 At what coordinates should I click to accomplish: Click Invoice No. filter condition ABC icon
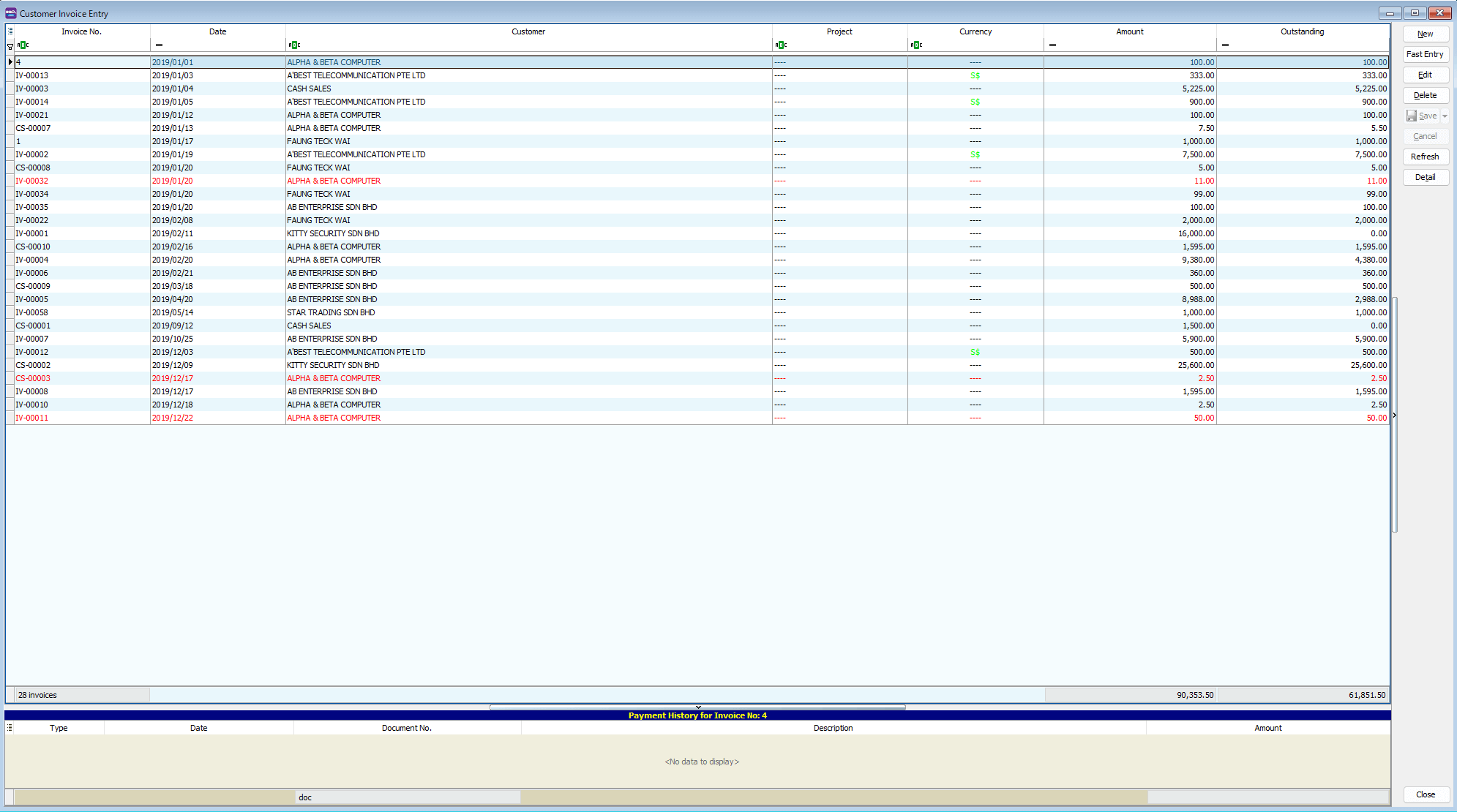[x=23, y=45]
